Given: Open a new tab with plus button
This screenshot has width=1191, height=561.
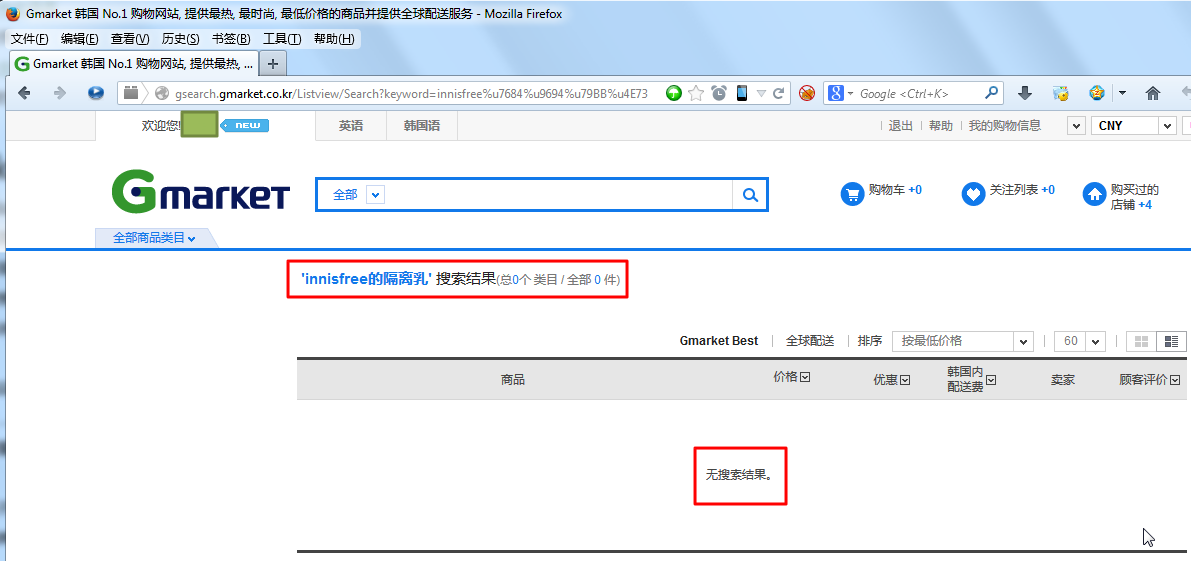Looking at the screenshot, I should tap(273, 64).
